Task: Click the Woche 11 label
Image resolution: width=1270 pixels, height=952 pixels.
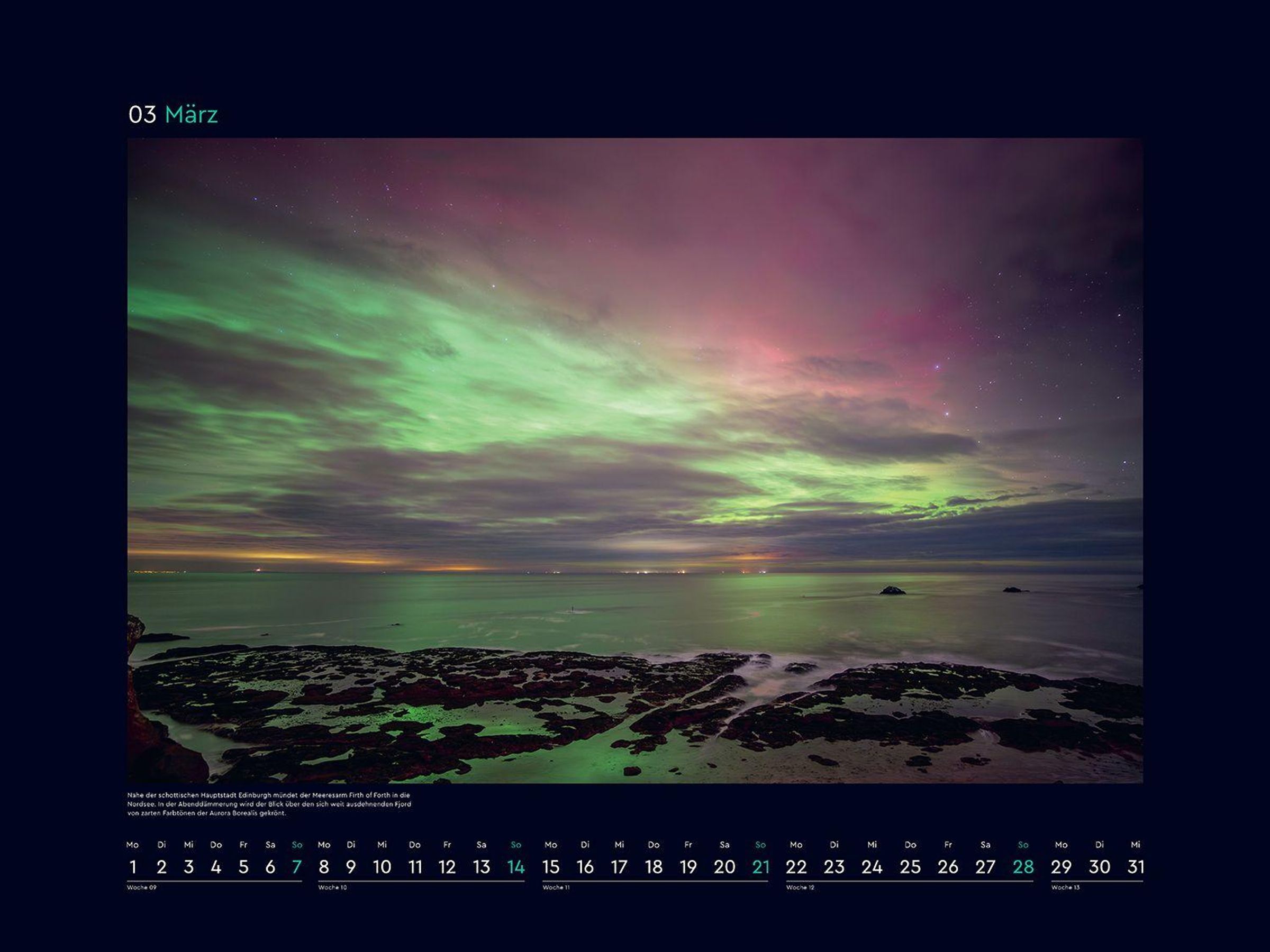Action: pos(556,887)
